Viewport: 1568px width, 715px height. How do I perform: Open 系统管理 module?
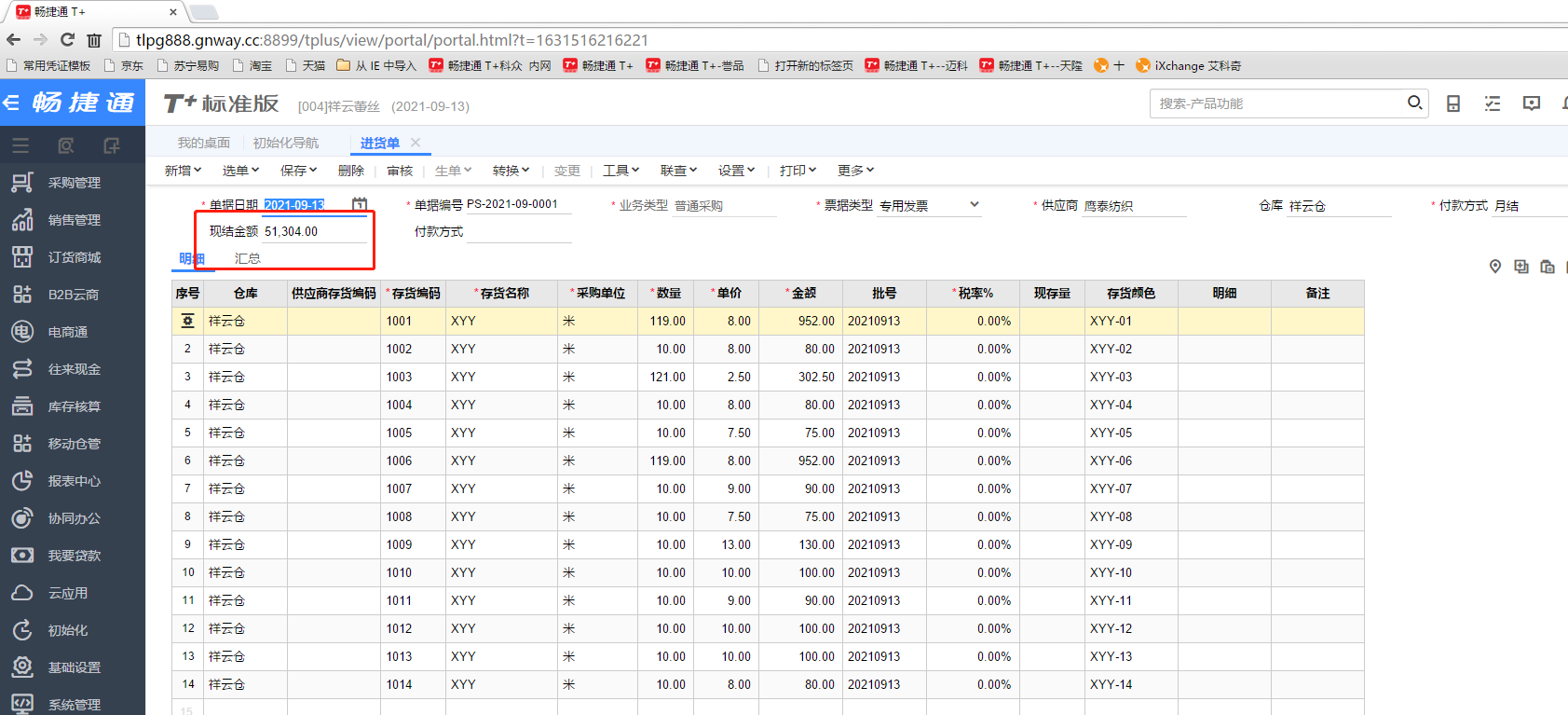[x=73, y=704]
